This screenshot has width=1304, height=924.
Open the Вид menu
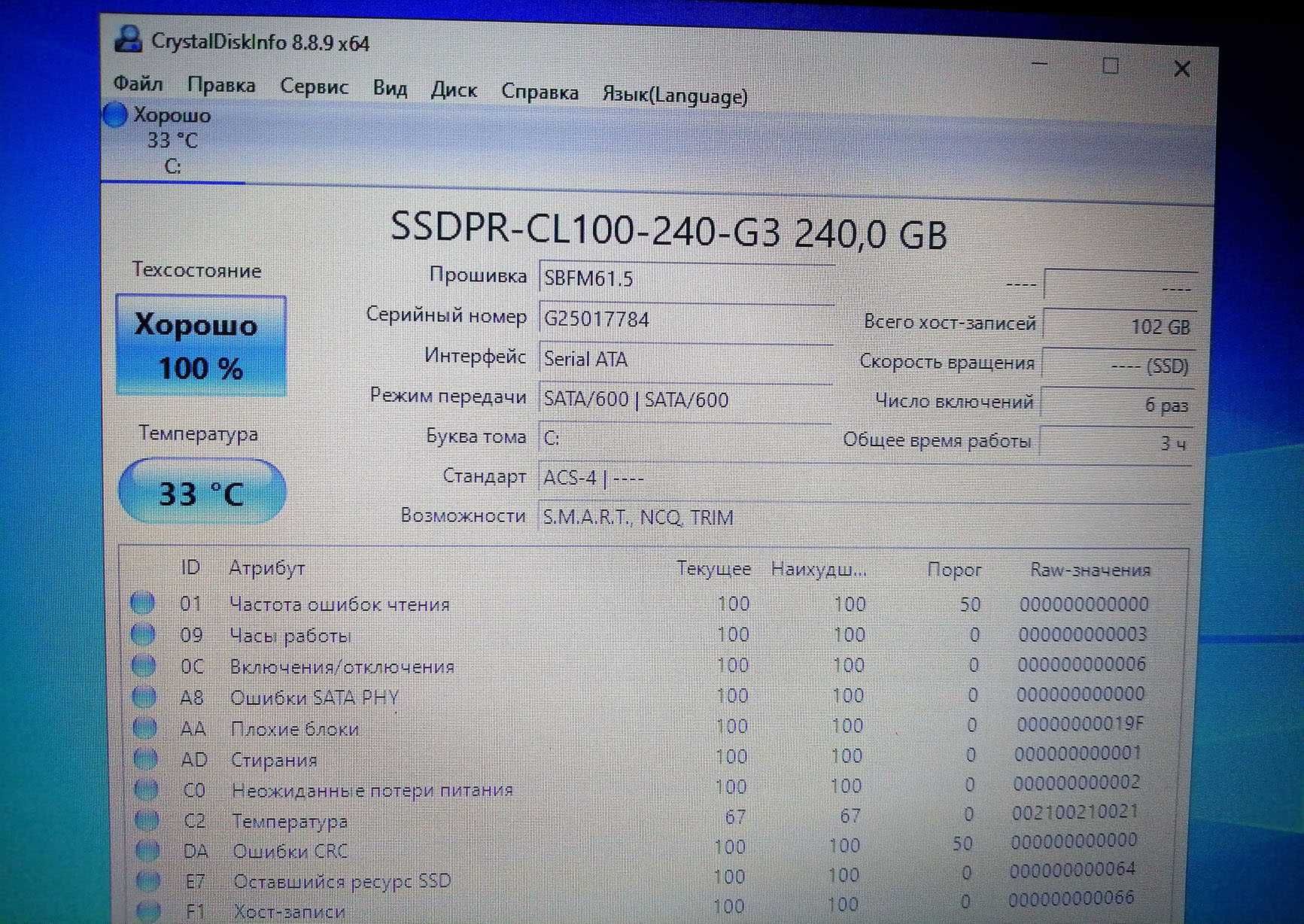390,89
